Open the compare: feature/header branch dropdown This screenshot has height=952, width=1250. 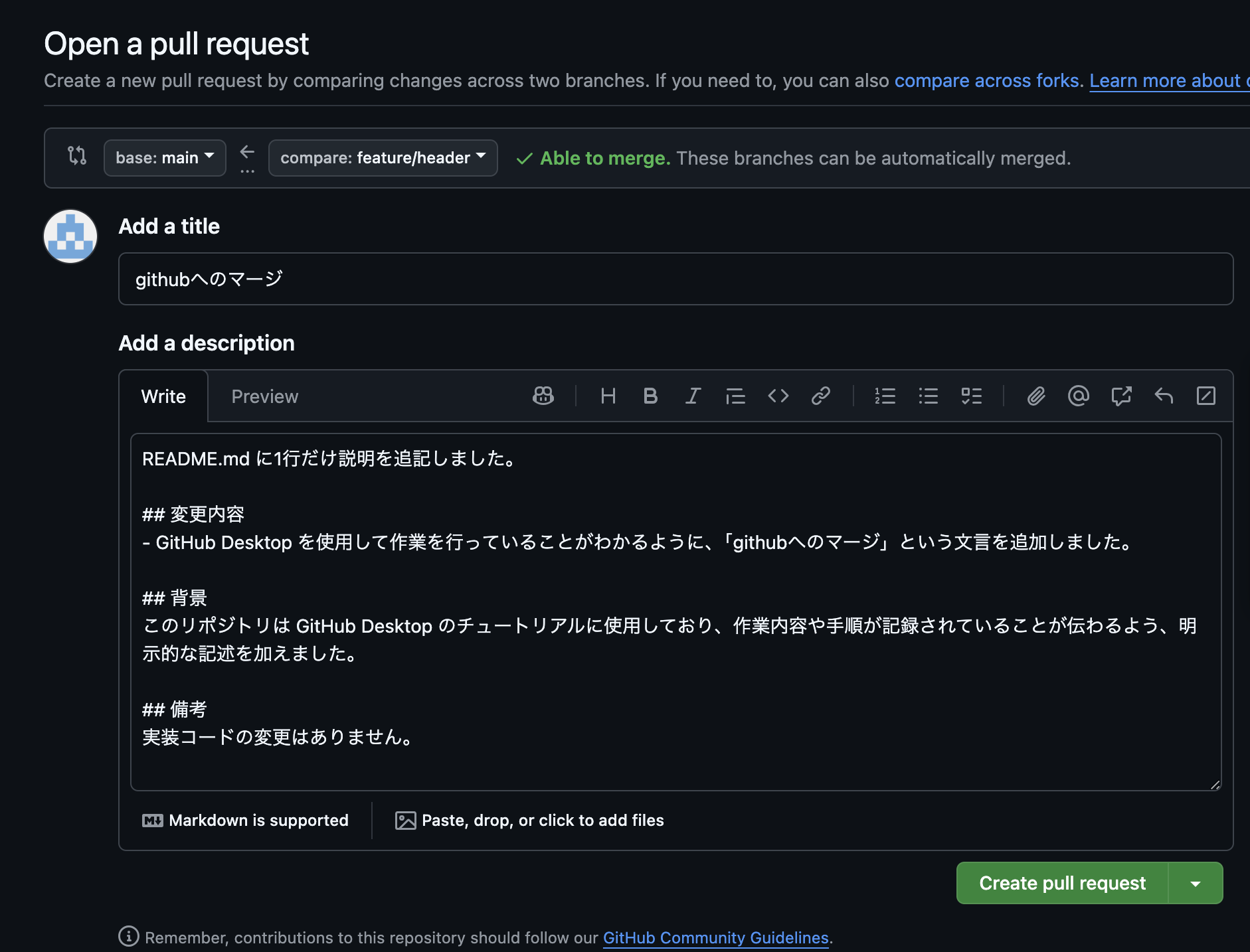click(383, 158)
